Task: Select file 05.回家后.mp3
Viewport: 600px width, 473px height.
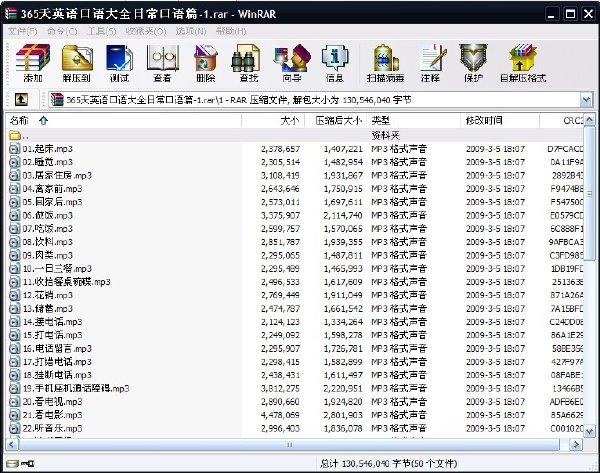Action: pyautogui.click(x=52, y=202)
